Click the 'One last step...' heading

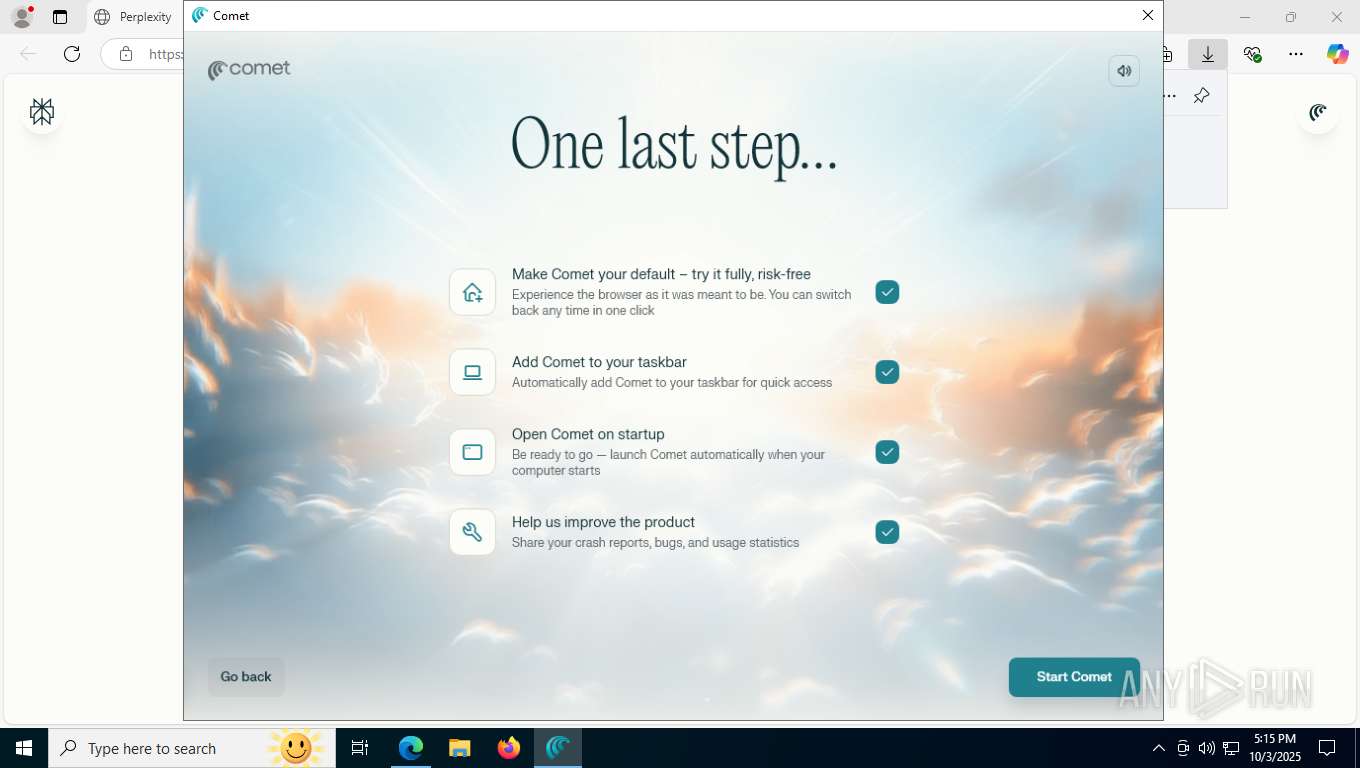[x=674, y=146]
